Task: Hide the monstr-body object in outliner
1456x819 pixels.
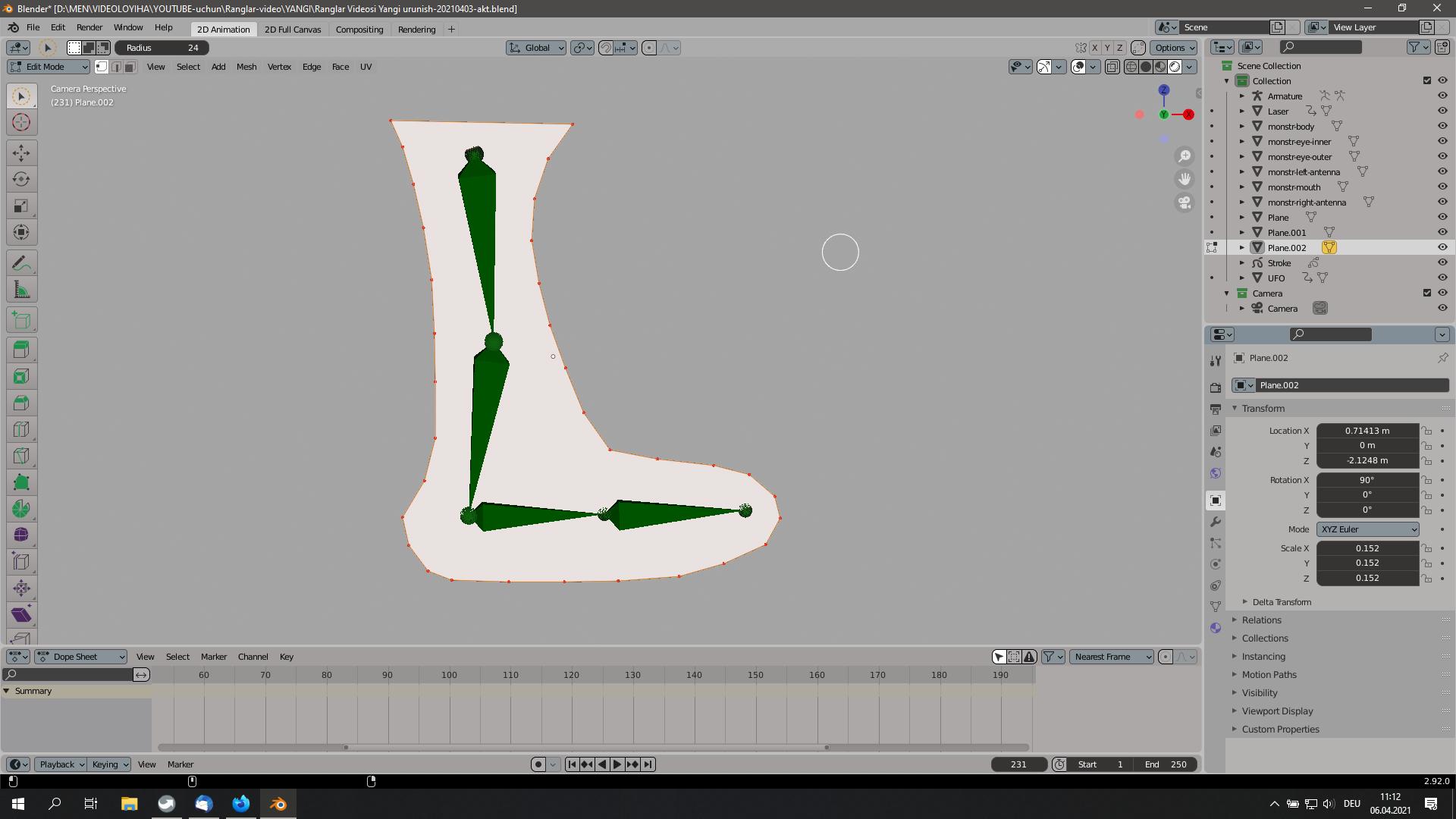Action: coord(1442,126)
